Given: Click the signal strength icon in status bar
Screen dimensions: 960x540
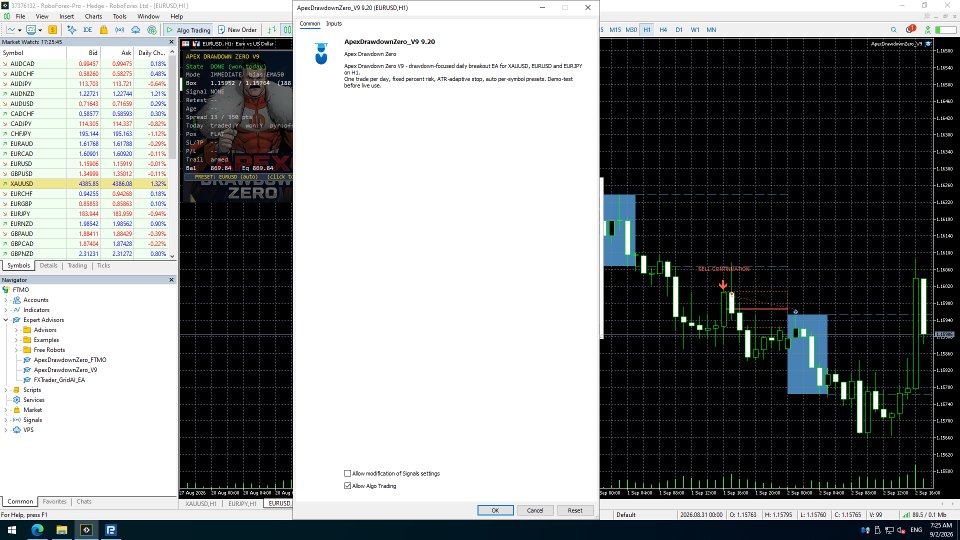Looking at the screenshot, I should tap(906, 515).
